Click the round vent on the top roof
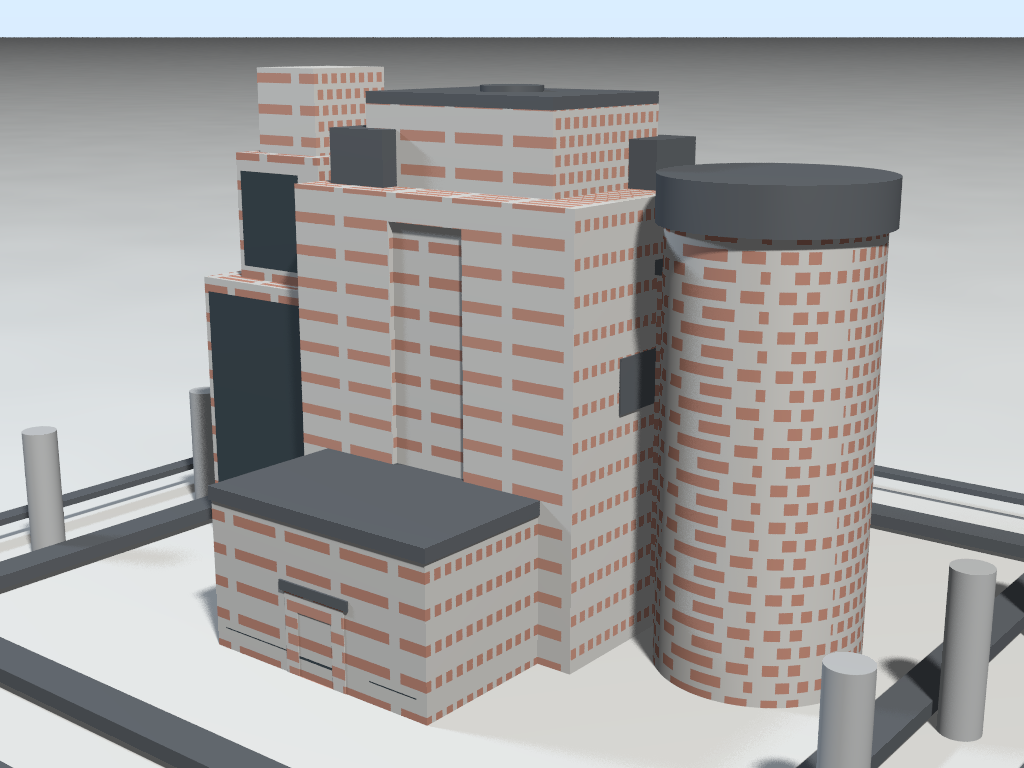The height and width of the screenshot is (768, 1024). (512, 88)
